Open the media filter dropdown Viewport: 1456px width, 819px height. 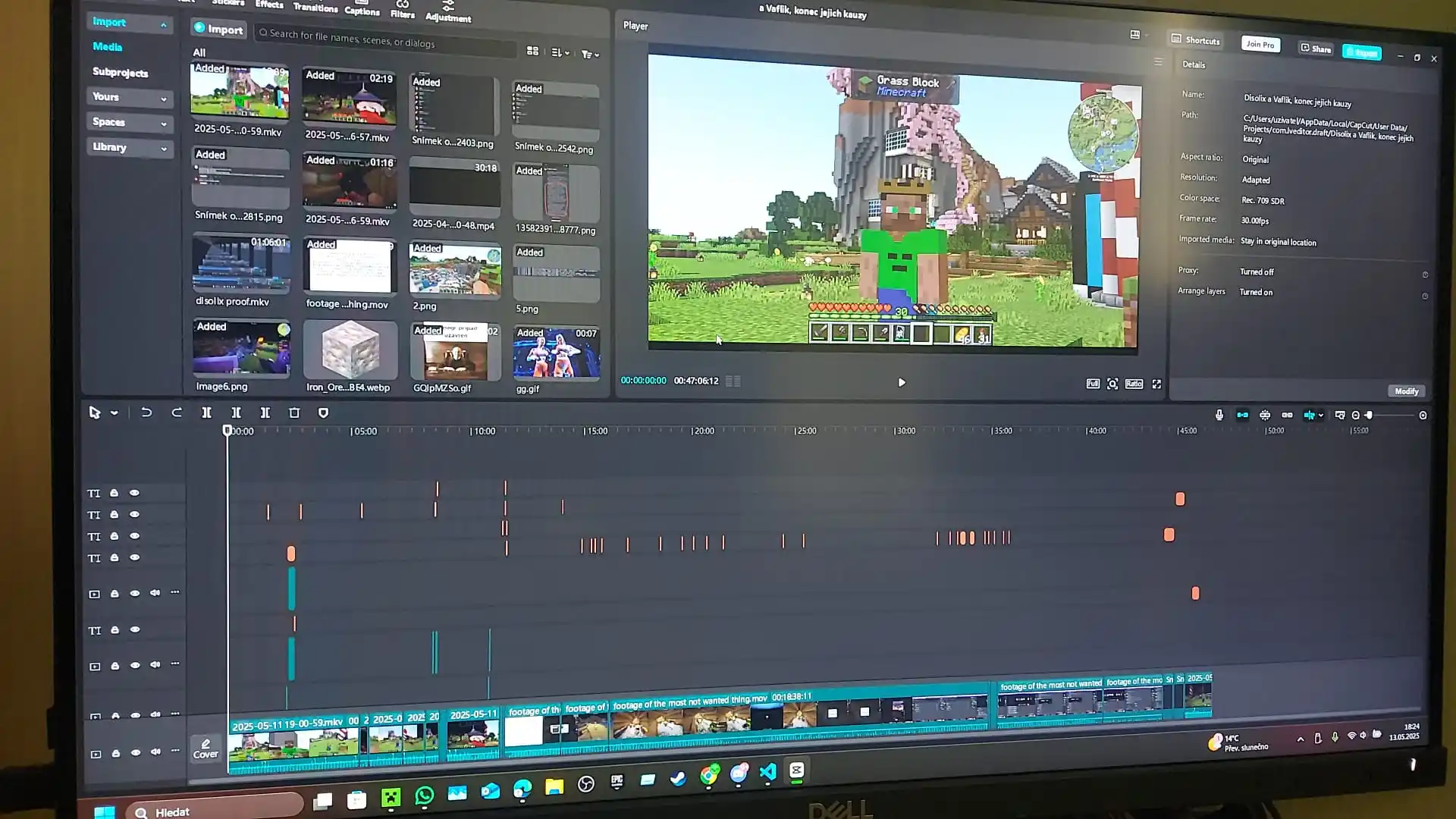[589, 54]
